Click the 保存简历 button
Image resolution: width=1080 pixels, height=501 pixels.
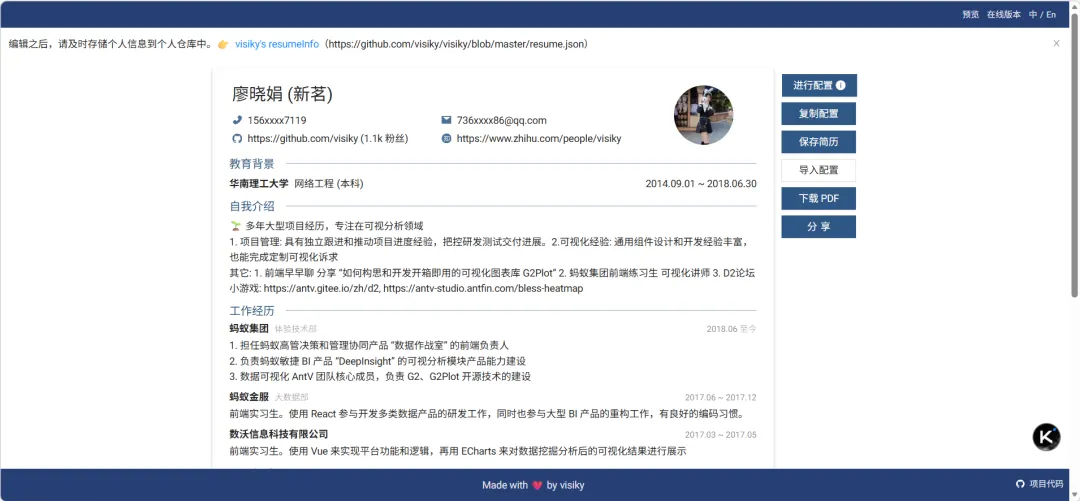(x=819, y=142)
